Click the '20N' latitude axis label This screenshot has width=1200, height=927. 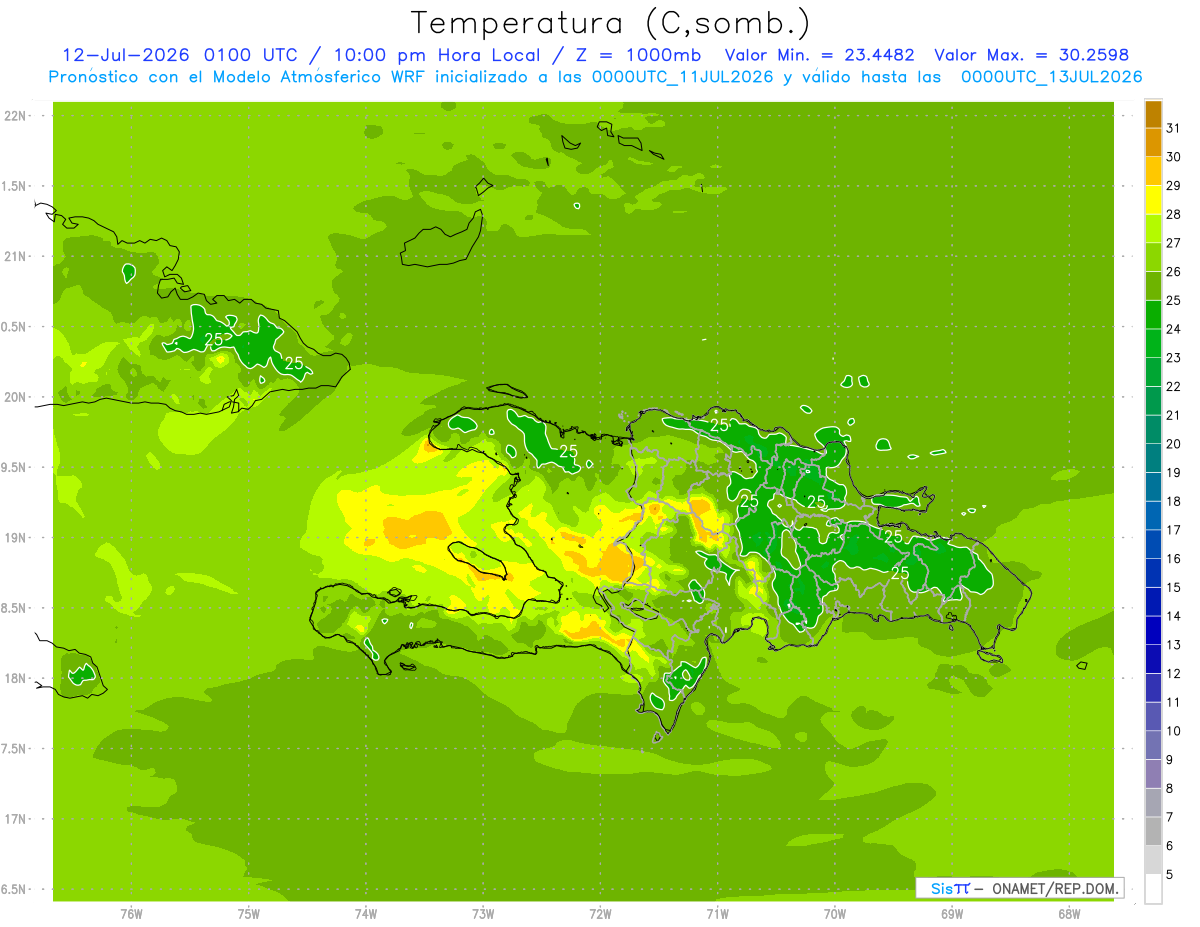pyautogui.click(x=17, y=397)
